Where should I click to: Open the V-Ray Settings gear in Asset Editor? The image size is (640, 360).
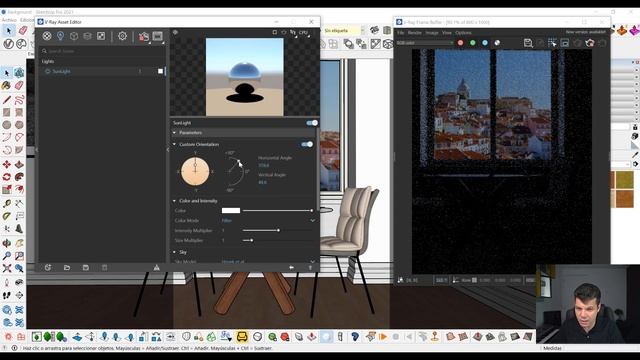tap(122, 36)
